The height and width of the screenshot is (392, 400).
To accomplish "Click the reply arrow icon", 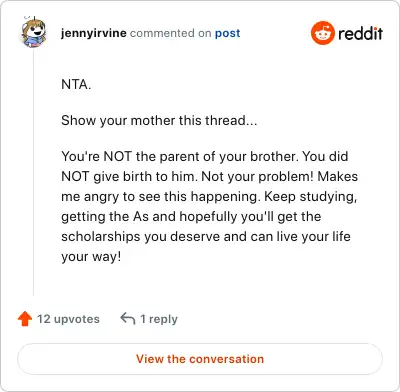I will (x=128, y=319).
